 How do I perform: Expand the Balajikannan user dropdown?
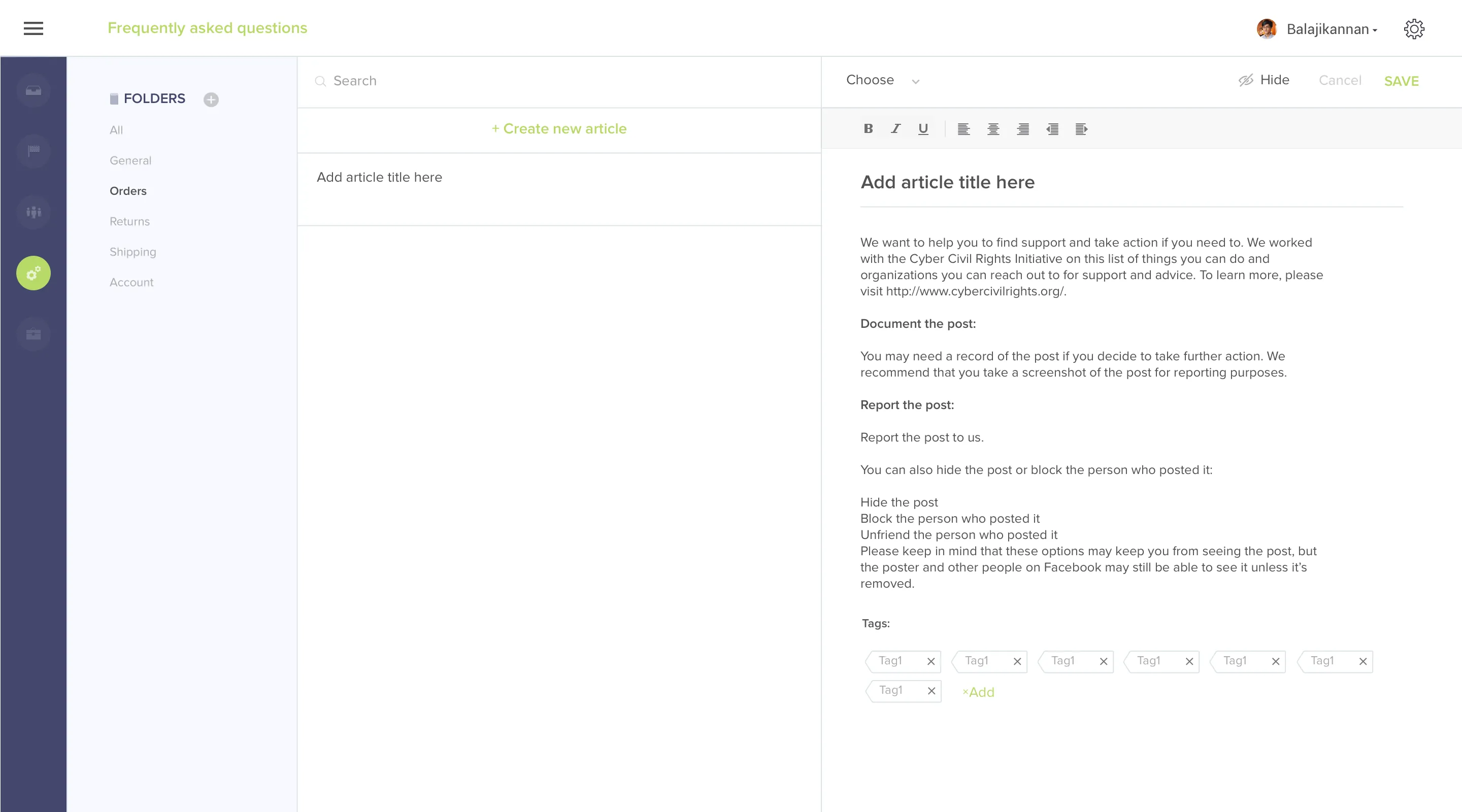click(x=1332, y=29)
